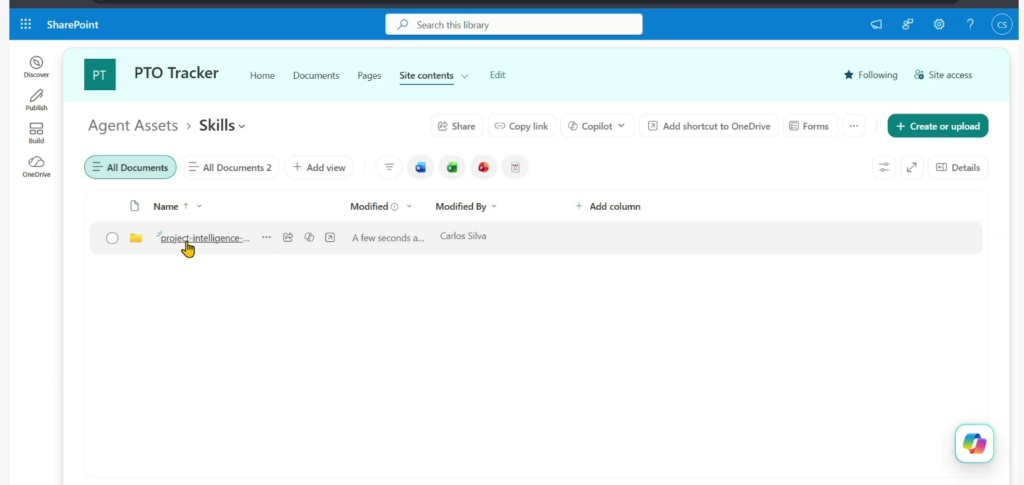Go to the Documents navigation tab
1024x485 pixels.
tap(316, 76)
